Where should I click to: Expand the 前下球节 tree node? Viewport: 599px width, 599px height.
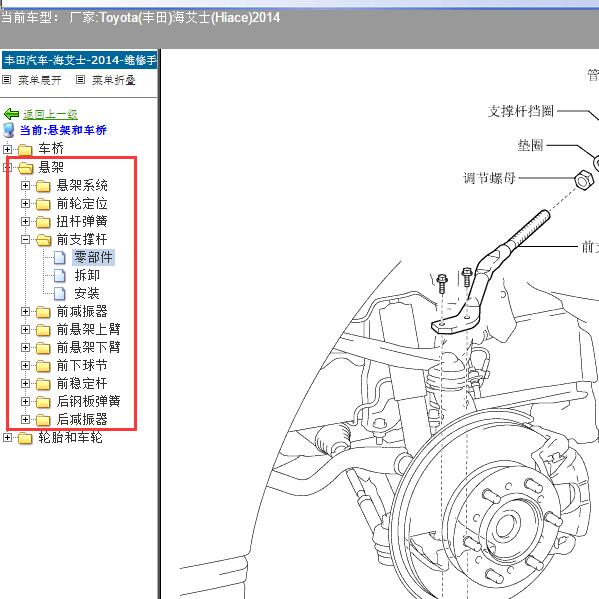(25, 366)
